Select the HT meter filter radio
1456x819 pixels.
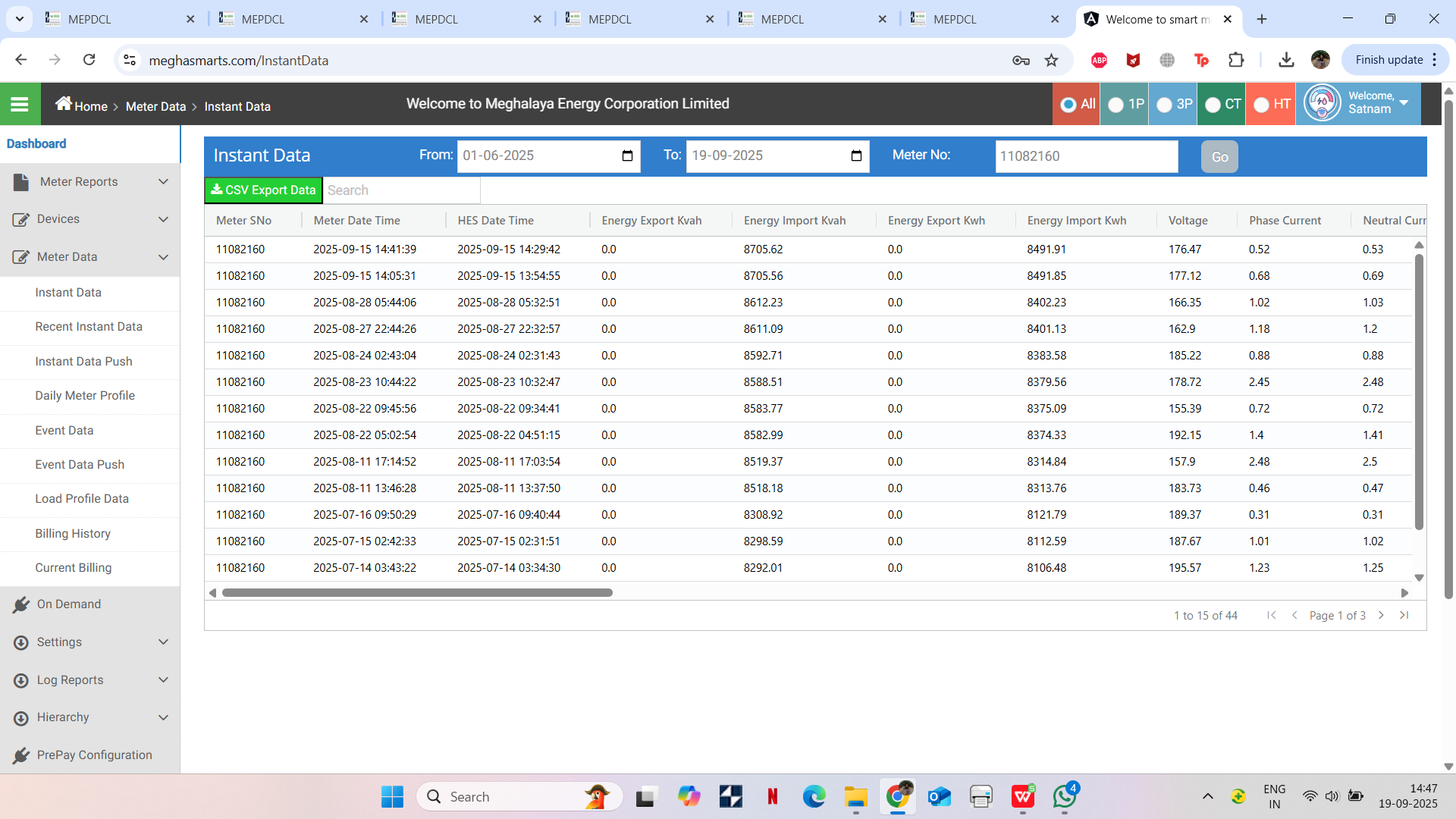(1262, 105)
